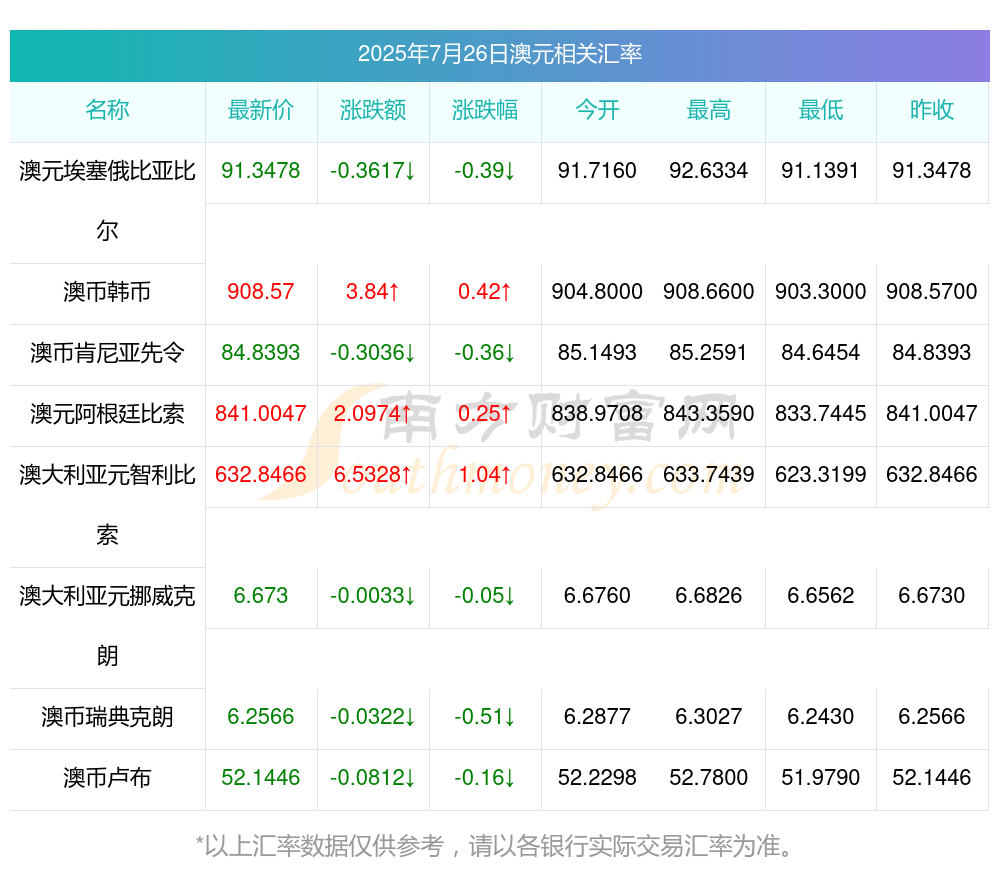Image resolution: width=1000 pixels, height=877 pixels.
Task: Click change amount 6.5328↑
Action: [x=373, y=475]
